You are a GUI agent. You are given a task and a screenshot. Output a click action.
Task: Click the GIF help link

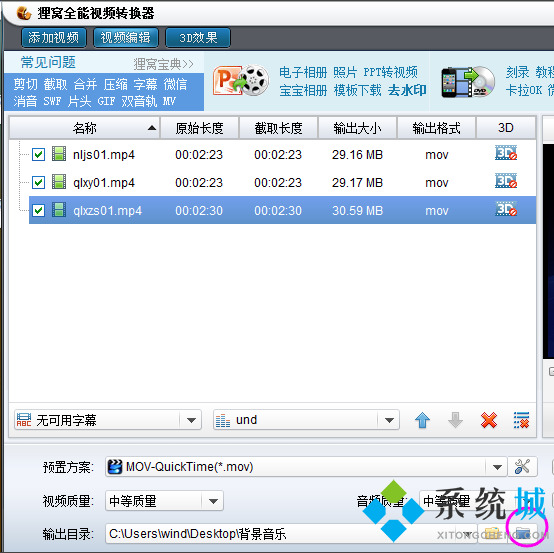pyautogui.click(x=106, y=101)
